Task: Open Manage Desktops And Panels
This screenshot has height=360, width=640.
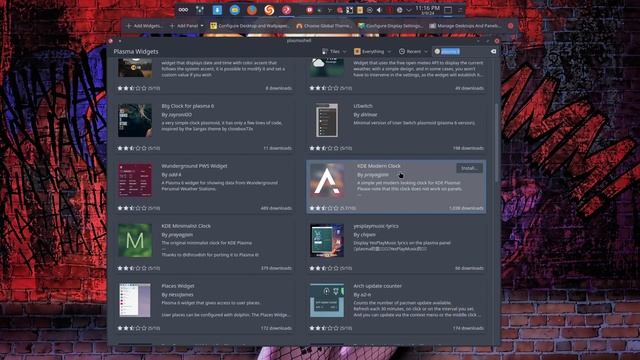Action: pos(465,26)
